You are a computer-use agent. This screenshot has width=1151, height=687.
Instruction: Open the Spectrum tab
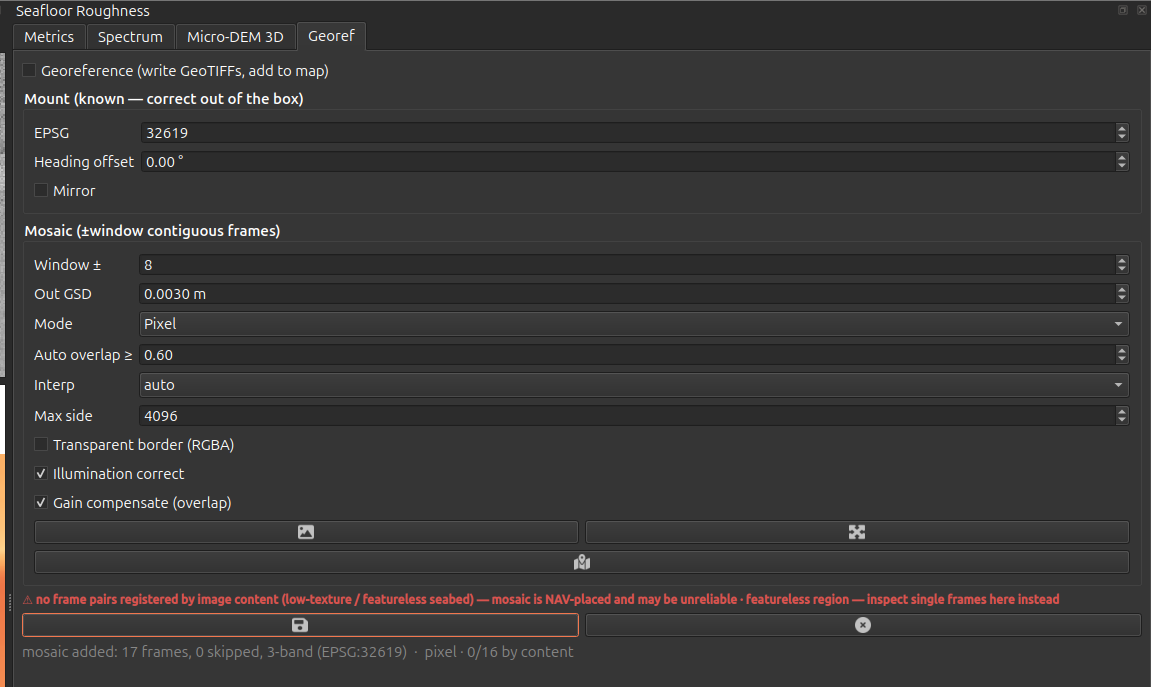130,37
